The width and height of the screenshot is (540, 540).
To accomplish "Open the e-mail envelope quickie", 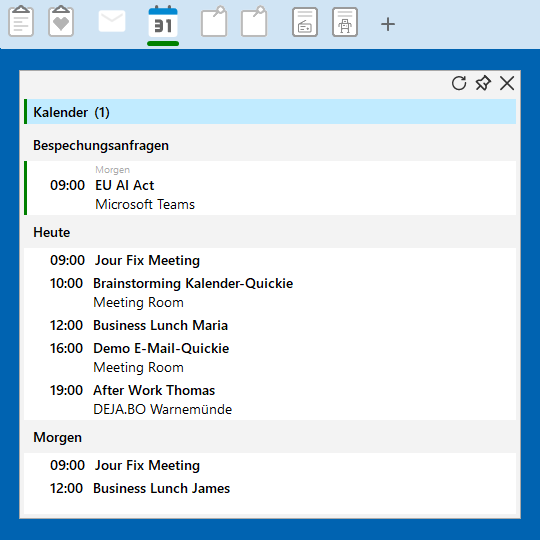I will click(x=112, y=21).
